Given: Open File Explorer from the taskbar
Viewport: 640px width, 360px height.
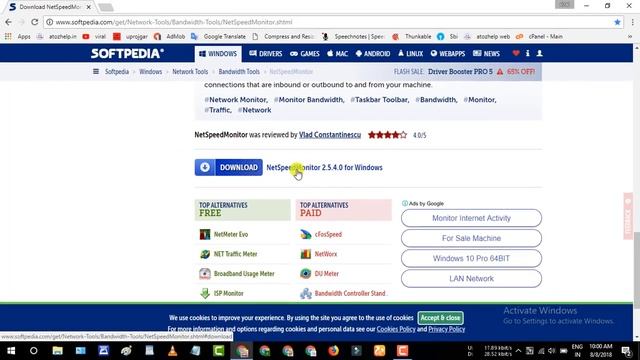Looking at the screenshot, I should coord(57,351).
